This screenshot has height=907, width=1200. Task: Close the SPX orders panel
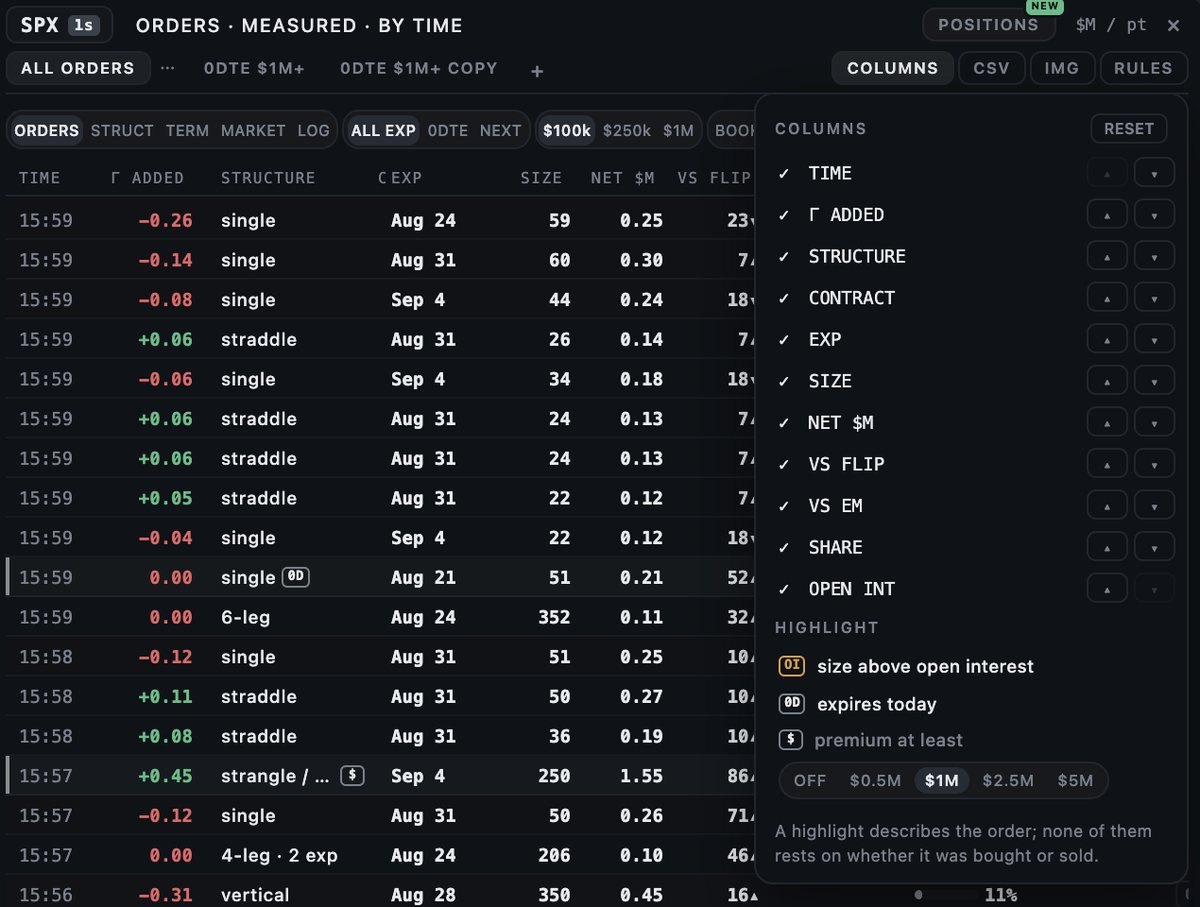(x=1174, y=25)
